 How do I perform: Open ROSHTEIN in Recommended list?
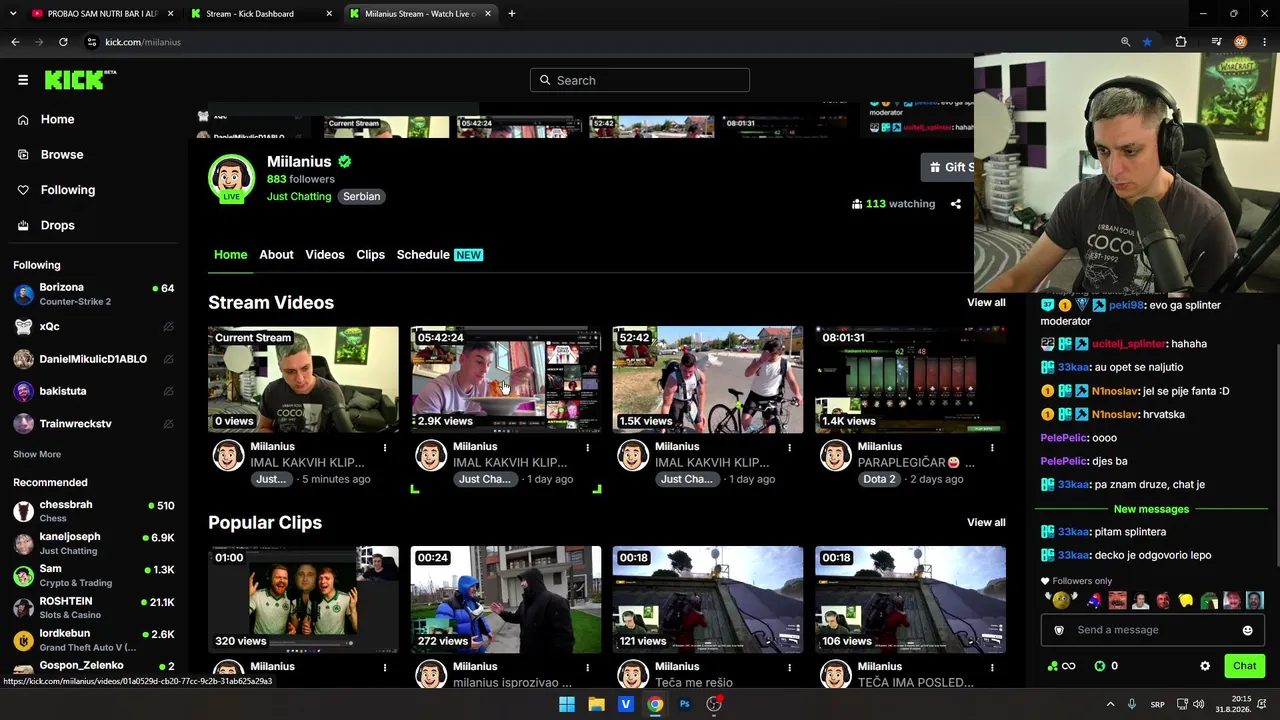[x=94, y=608]
